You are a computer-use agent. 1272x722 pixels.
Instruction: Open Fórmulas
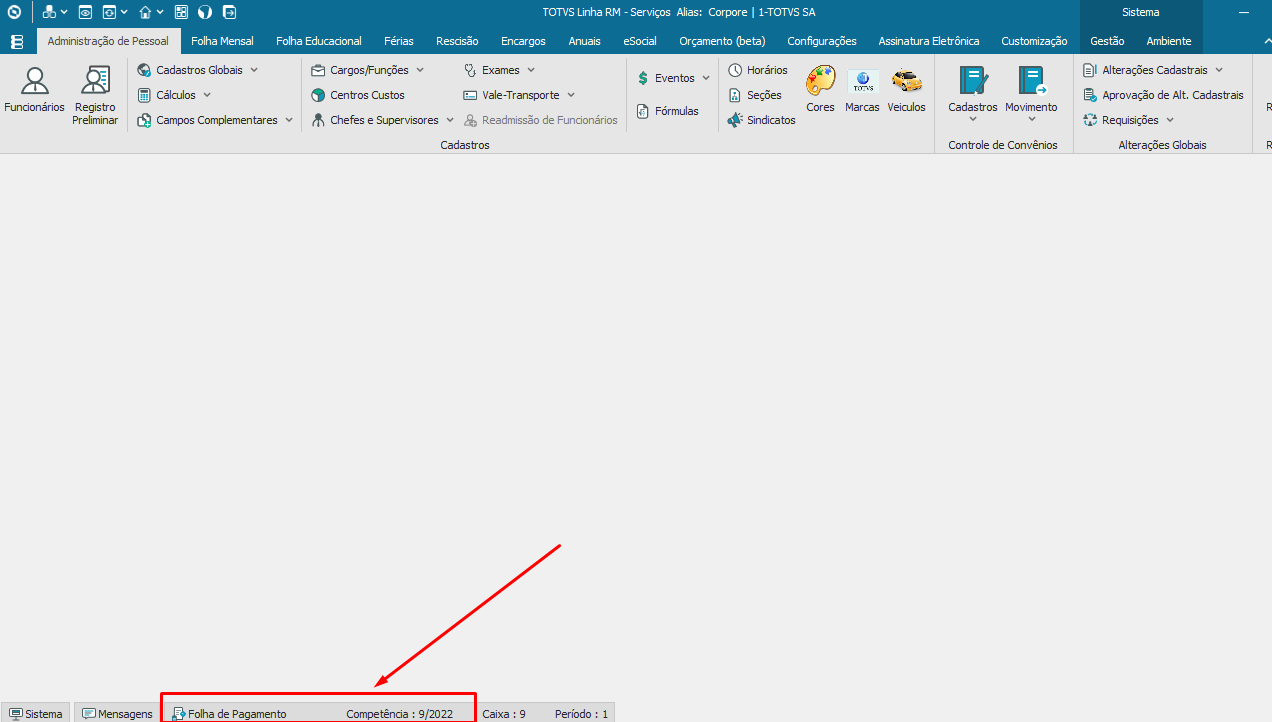pyautogui.click(x=667, y=111)
